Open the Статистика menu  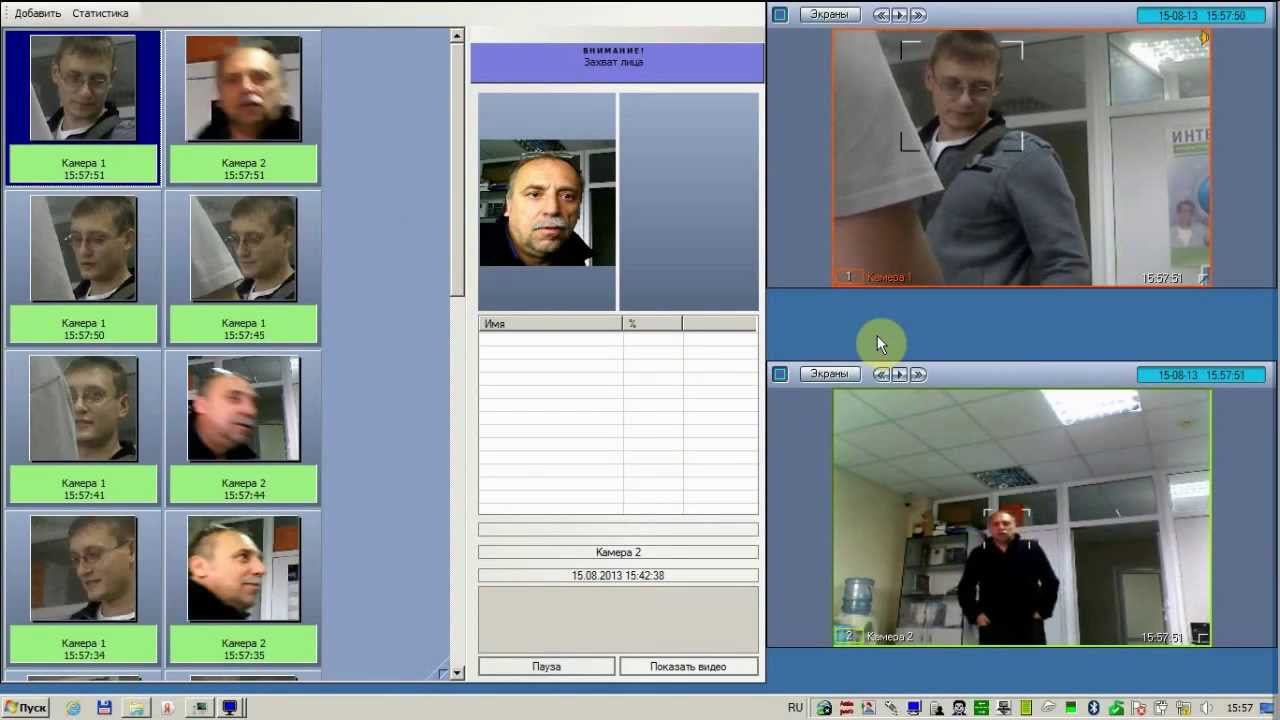coord(100,13)
